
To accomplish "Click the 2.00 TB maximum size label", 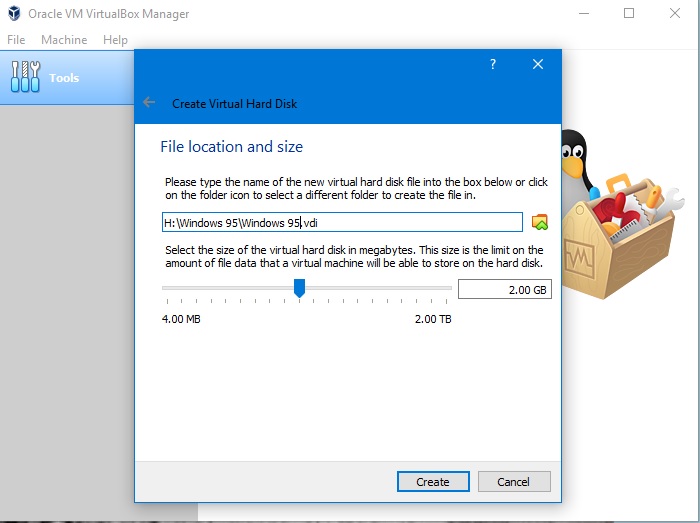I will click(433, 319).
